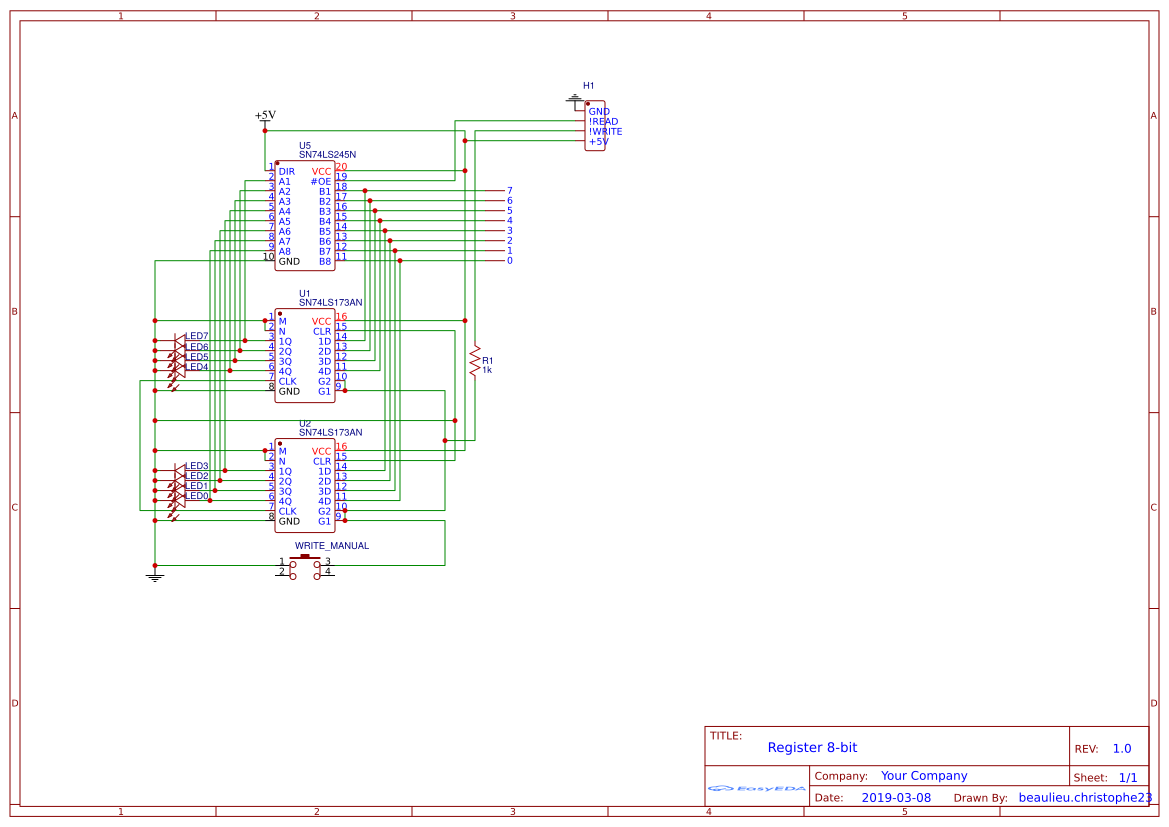The width and height of the screenshot is (1169, 827).
Task: Click the date 2019-03-08 in title block
Action: pos(897,797)
